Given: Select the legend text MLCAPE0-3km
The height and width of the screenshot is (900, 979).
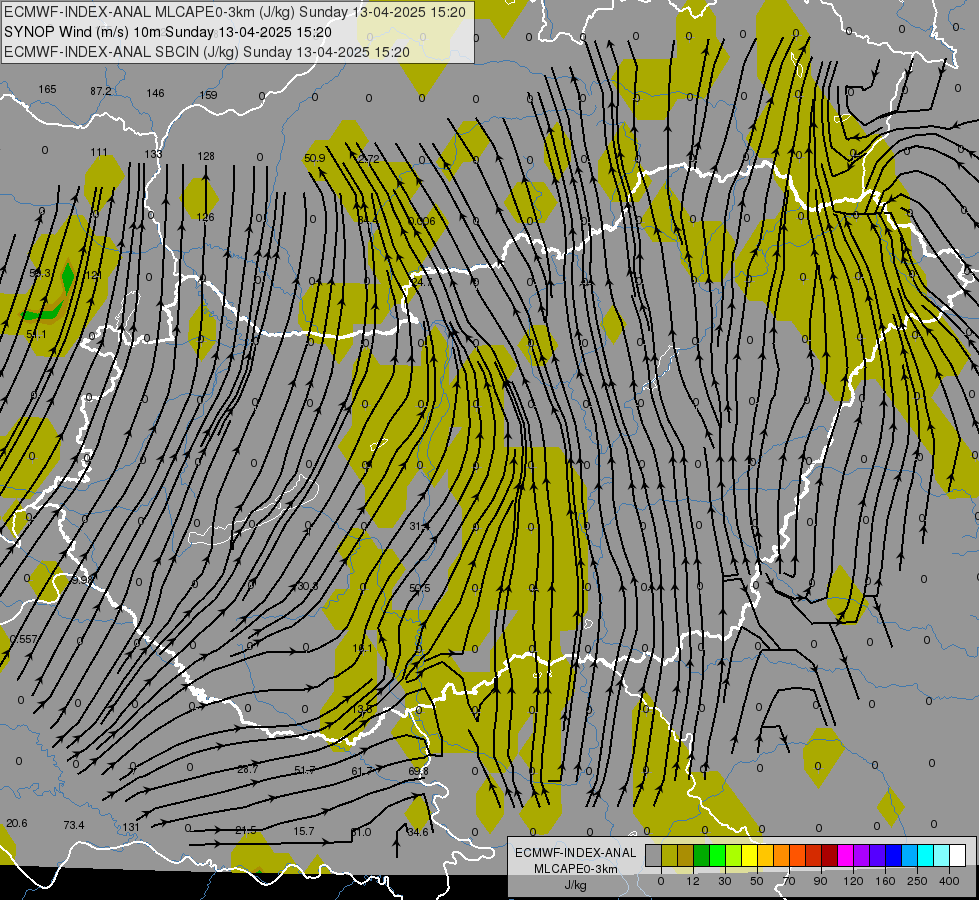Looking at the screenshot, I should tap(576, 869).
